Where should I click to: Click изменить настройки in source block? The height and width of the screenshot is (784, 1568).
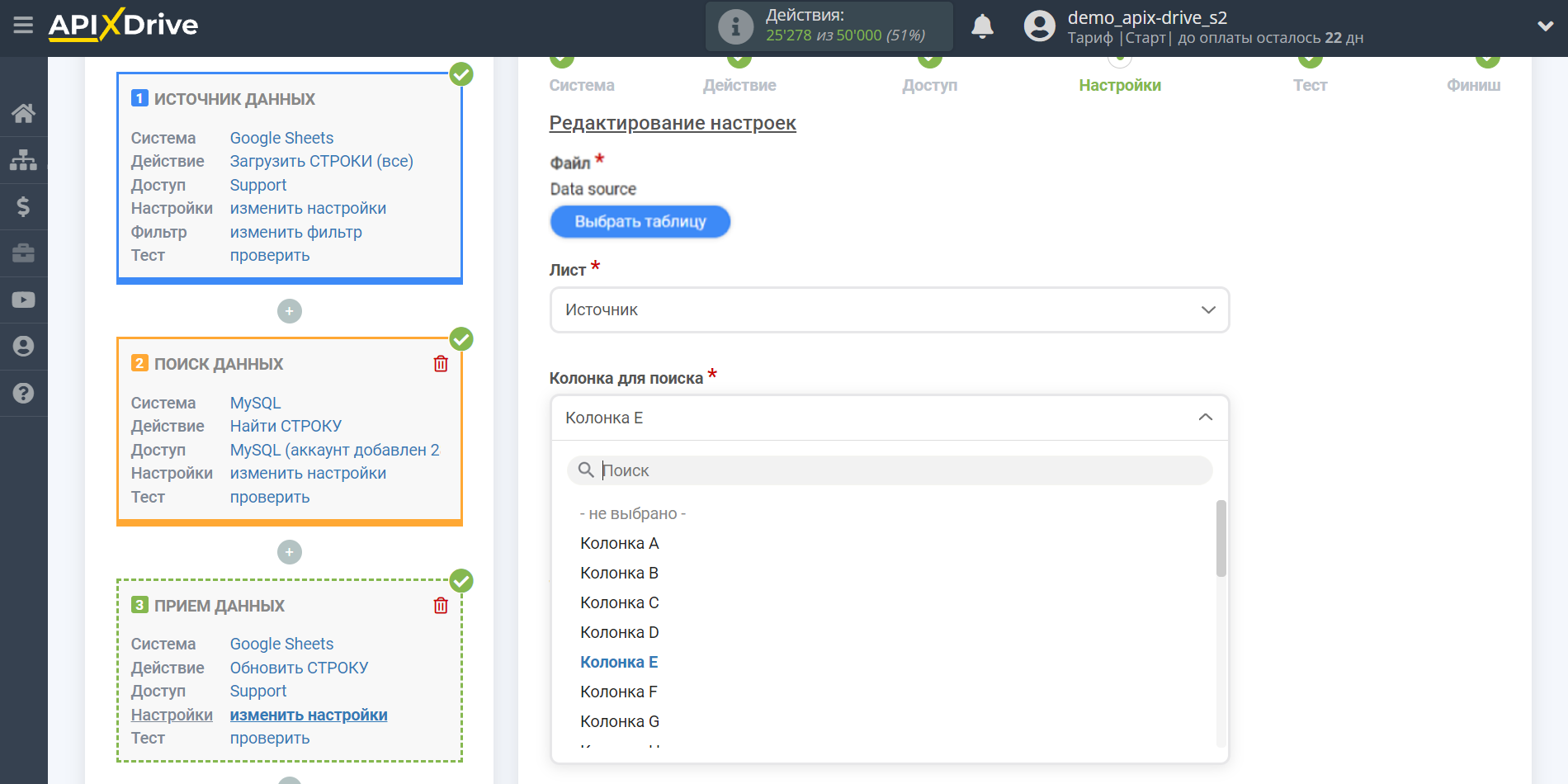coord(308,208)
